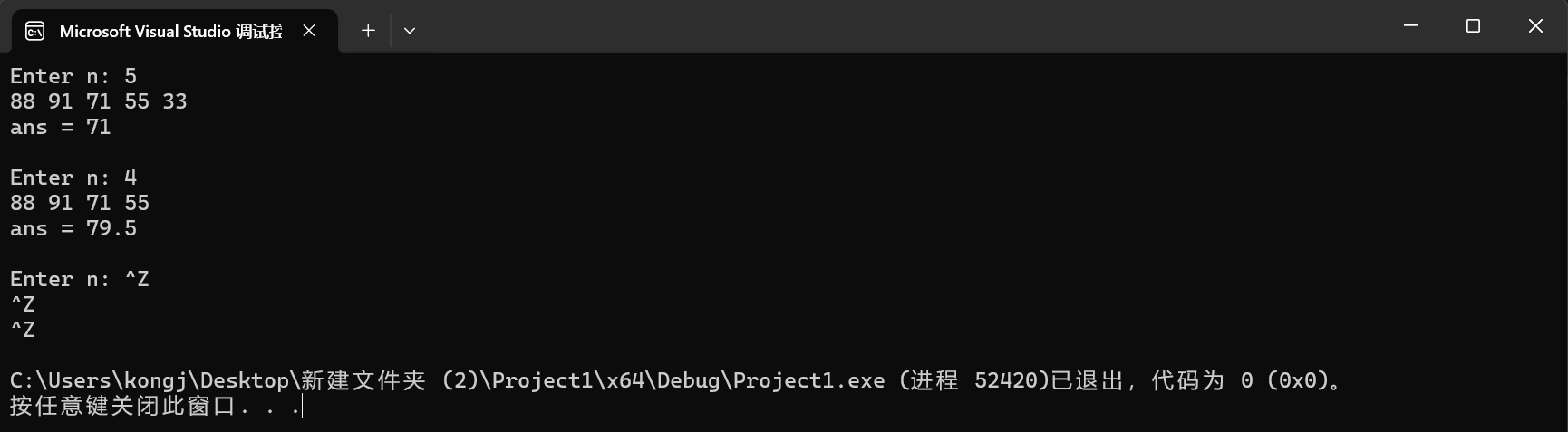Click the last standalone ^Z line
The width and height of the screenshot is (1568, 432).
pos(23,330)
